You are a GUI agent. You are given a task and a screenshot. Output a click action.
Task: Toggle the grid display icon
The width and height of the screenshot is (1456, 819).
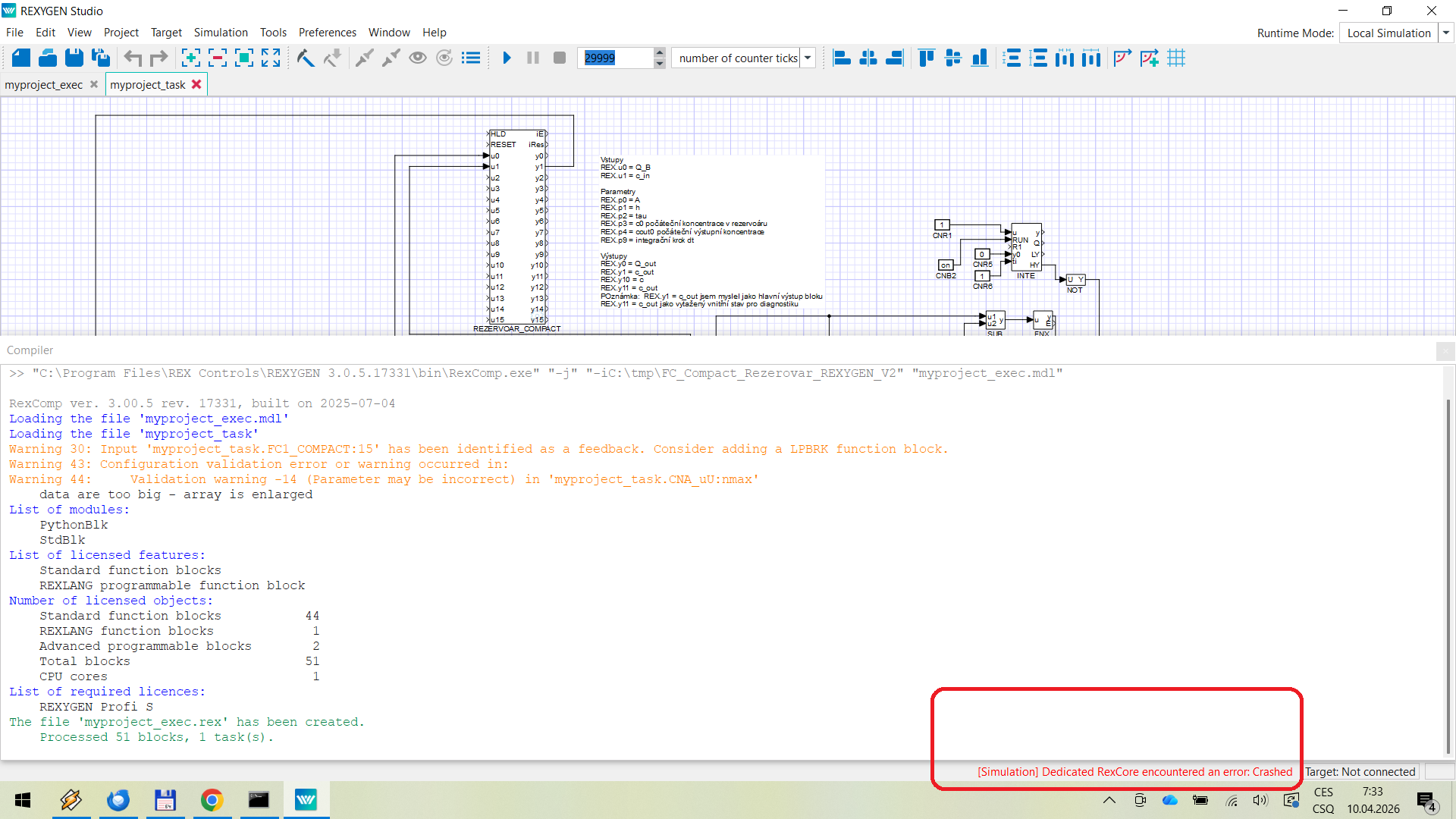(1176, 58)
